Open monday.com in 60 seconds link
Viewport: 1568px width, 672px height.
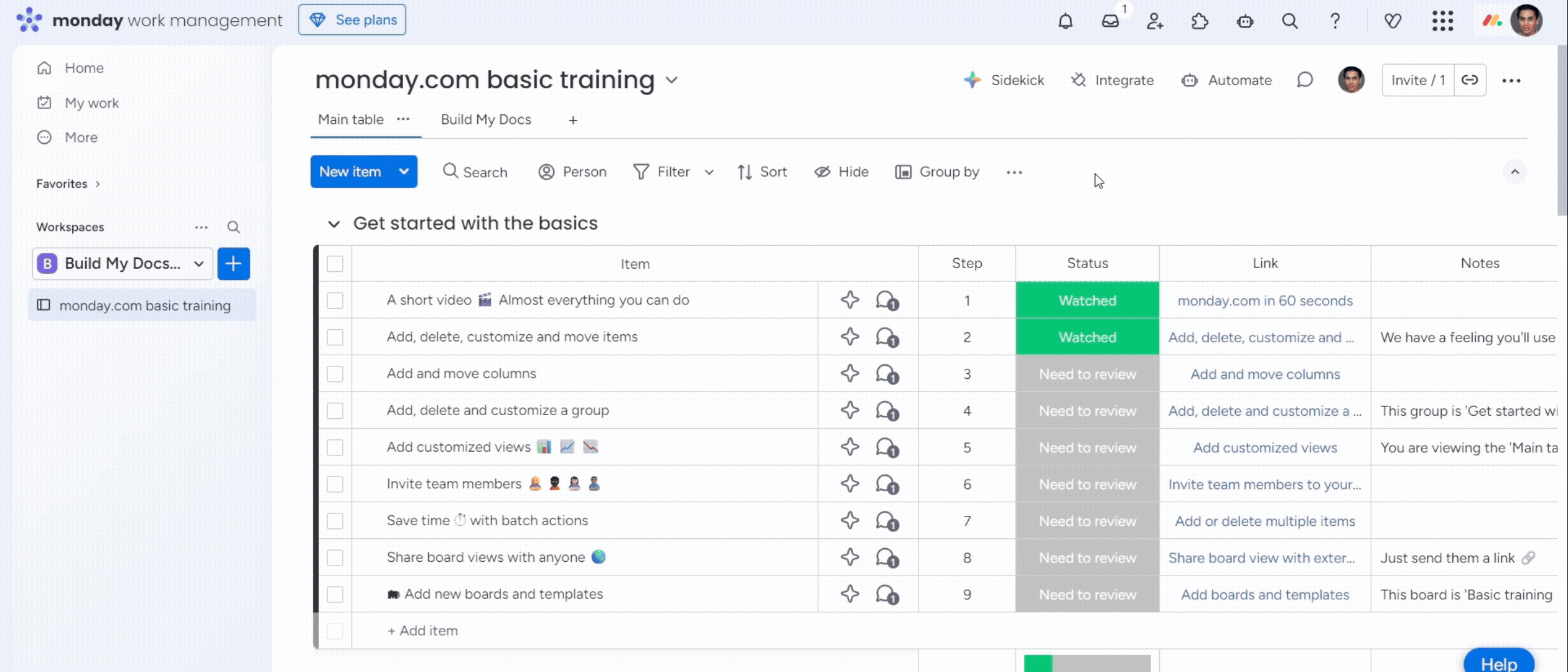coord(1264,301)
